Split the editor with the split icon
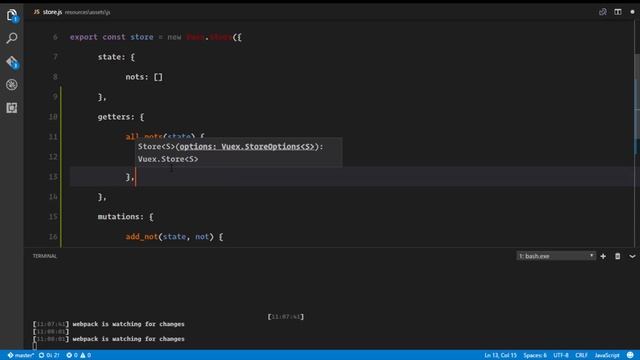Viewport: 640px width, 360px height. 618,12
